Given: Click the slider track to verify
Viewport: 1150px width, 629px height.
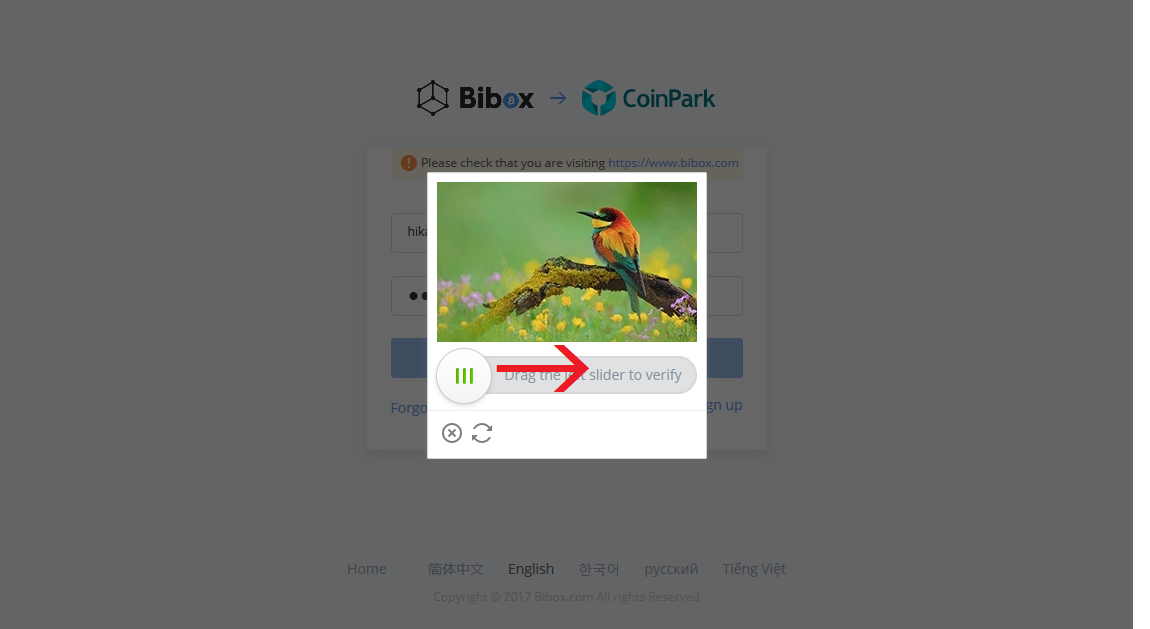Looking at the screenshot, I should point(593,375).
